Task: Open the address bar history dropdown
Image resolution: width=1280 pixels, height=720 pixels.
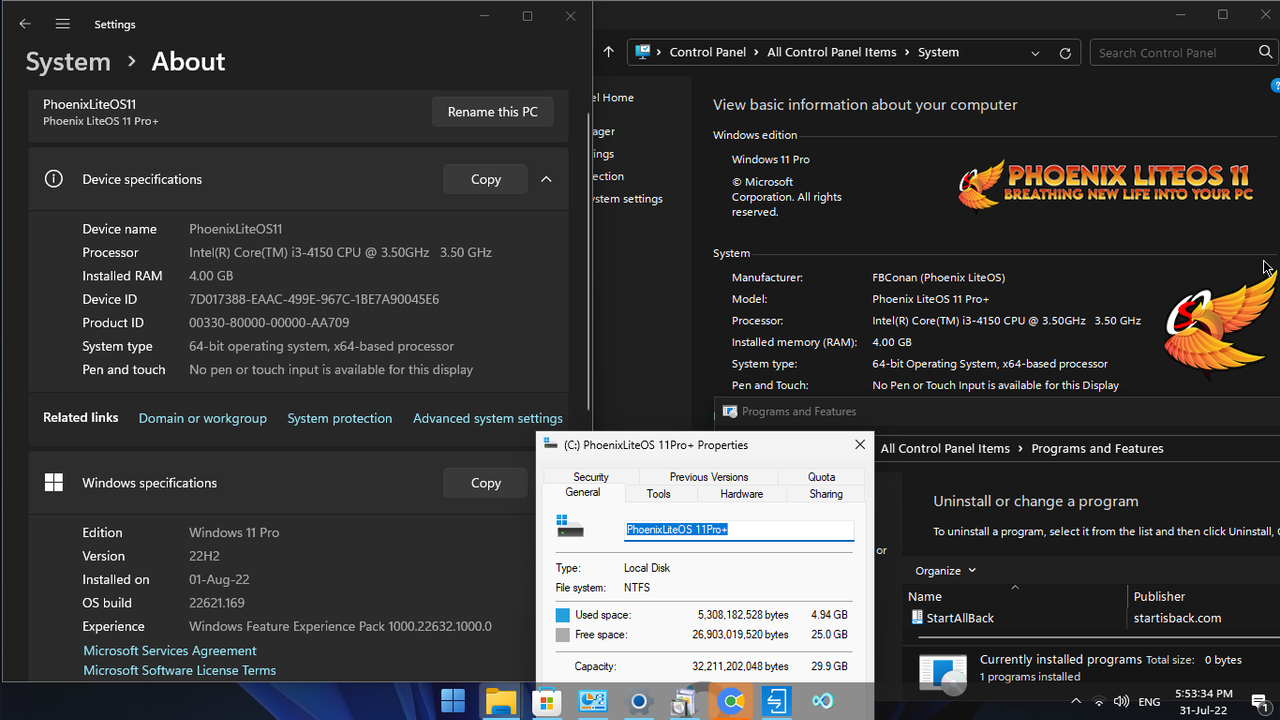Action: point(1035,53)
